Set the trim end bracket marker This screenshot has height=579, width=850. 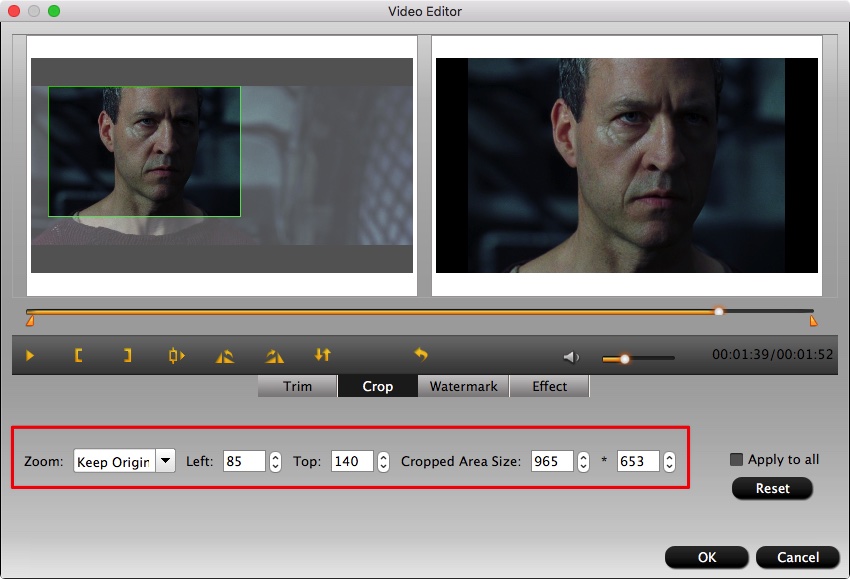coord(127,355)
